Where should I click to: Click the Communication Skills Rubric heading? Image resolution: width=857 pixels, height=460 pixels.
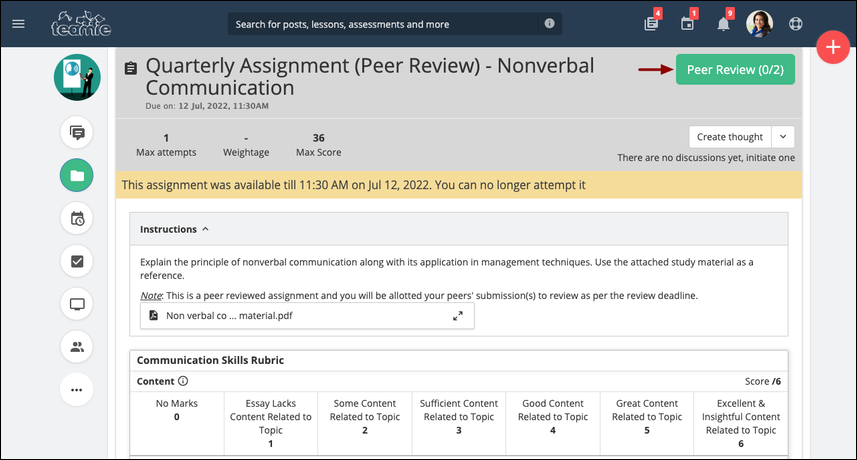[x=210, y=360]
